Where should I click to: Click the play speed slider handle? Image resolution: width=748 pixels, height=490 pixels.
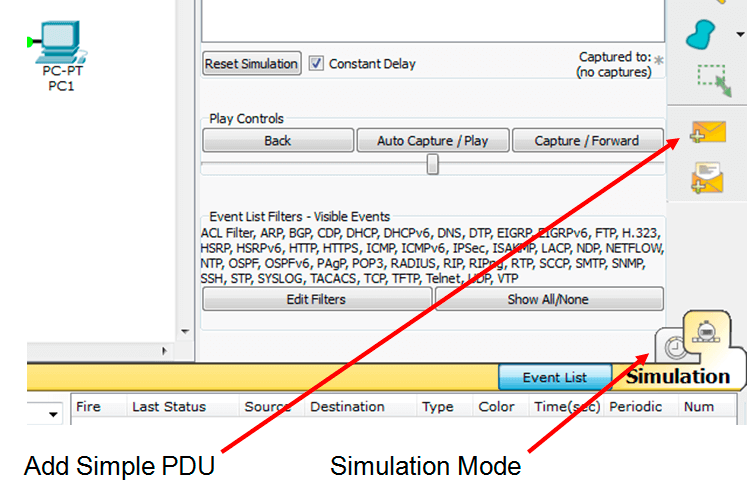click(x=432, y=164)
